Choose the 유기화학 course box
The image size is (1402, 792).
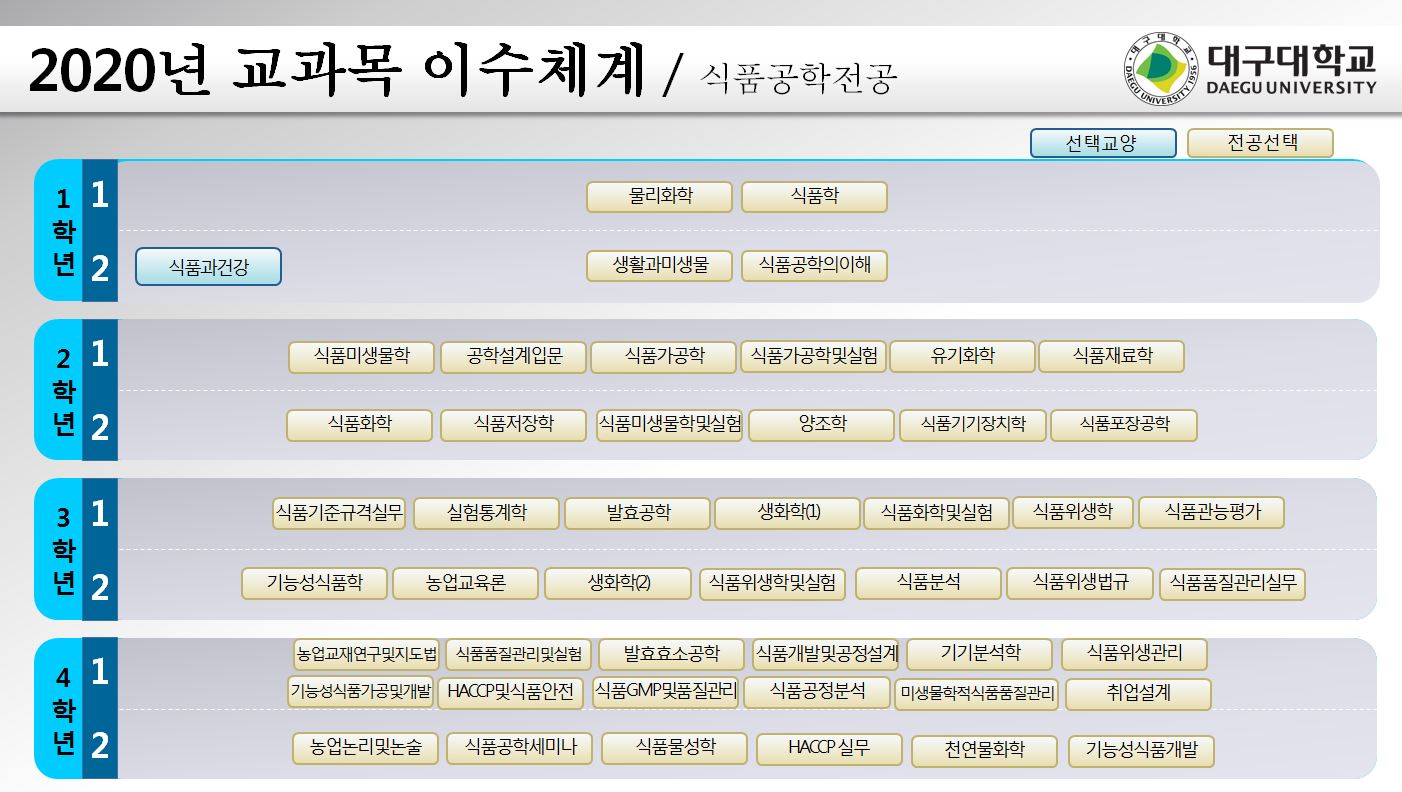pos(962,357)
